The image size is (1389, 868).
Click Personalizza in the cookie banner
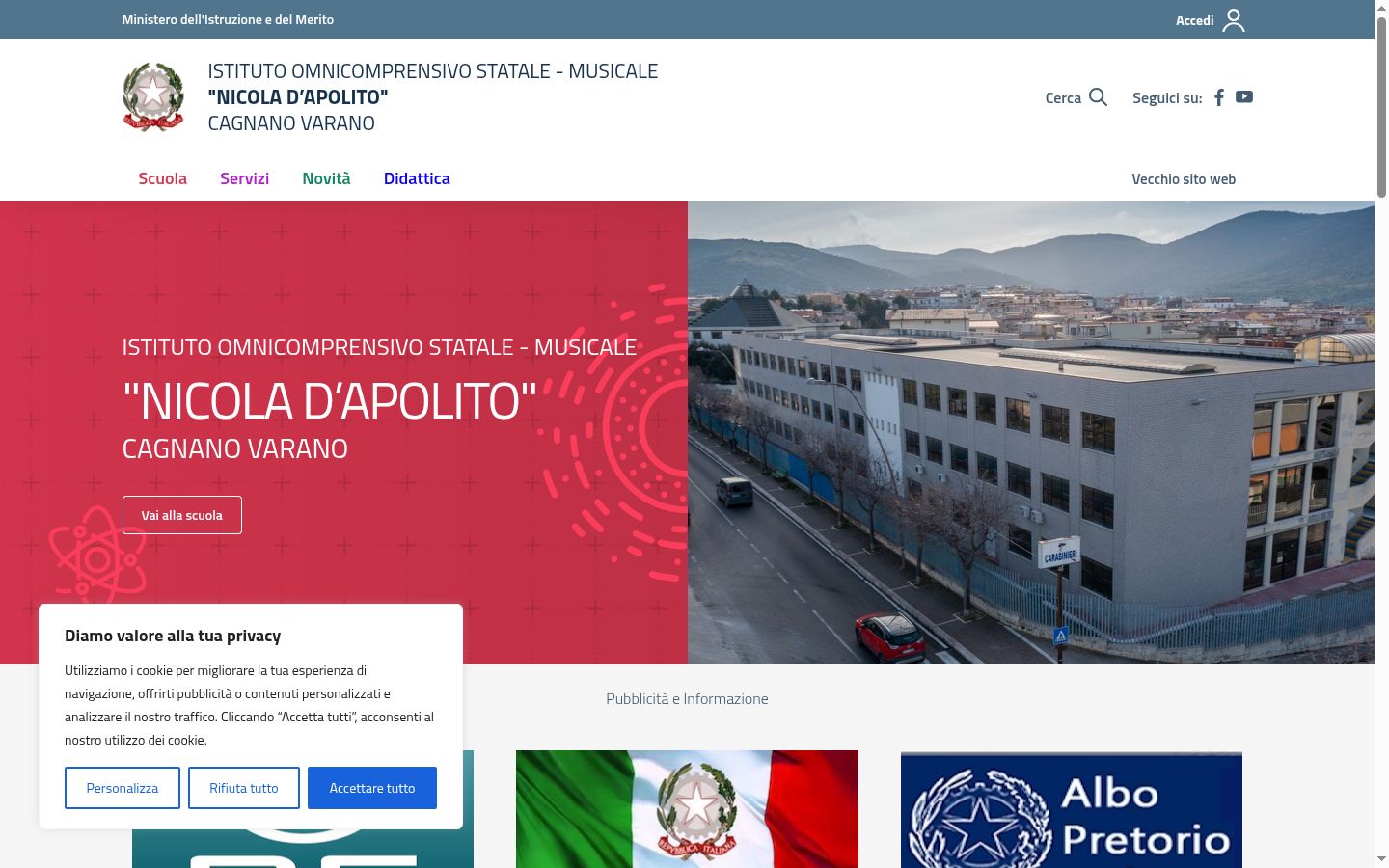tap(123, 788)
